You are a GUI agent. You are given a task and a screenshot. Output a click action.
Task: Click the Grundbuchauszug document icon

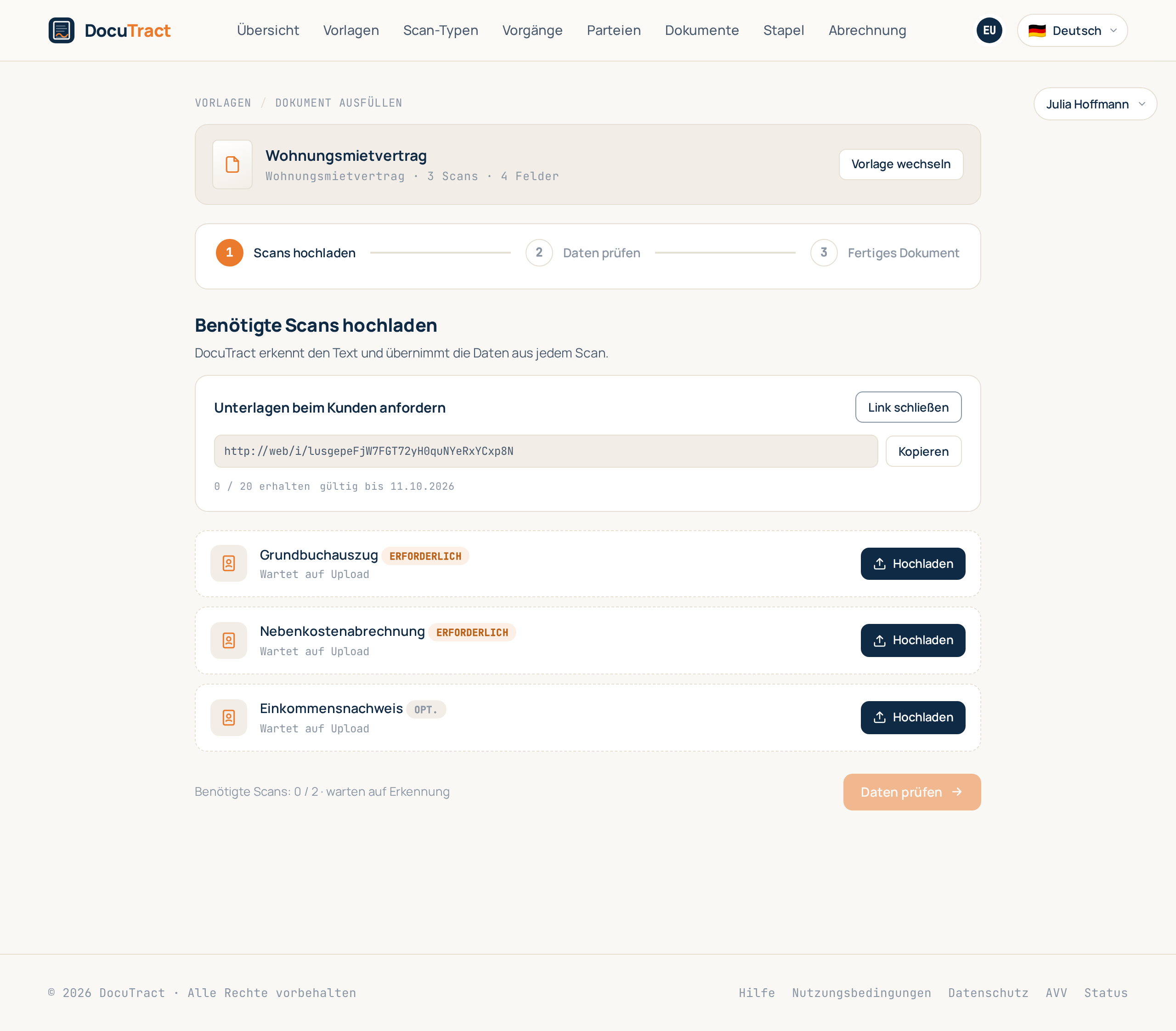coord(229,563)
